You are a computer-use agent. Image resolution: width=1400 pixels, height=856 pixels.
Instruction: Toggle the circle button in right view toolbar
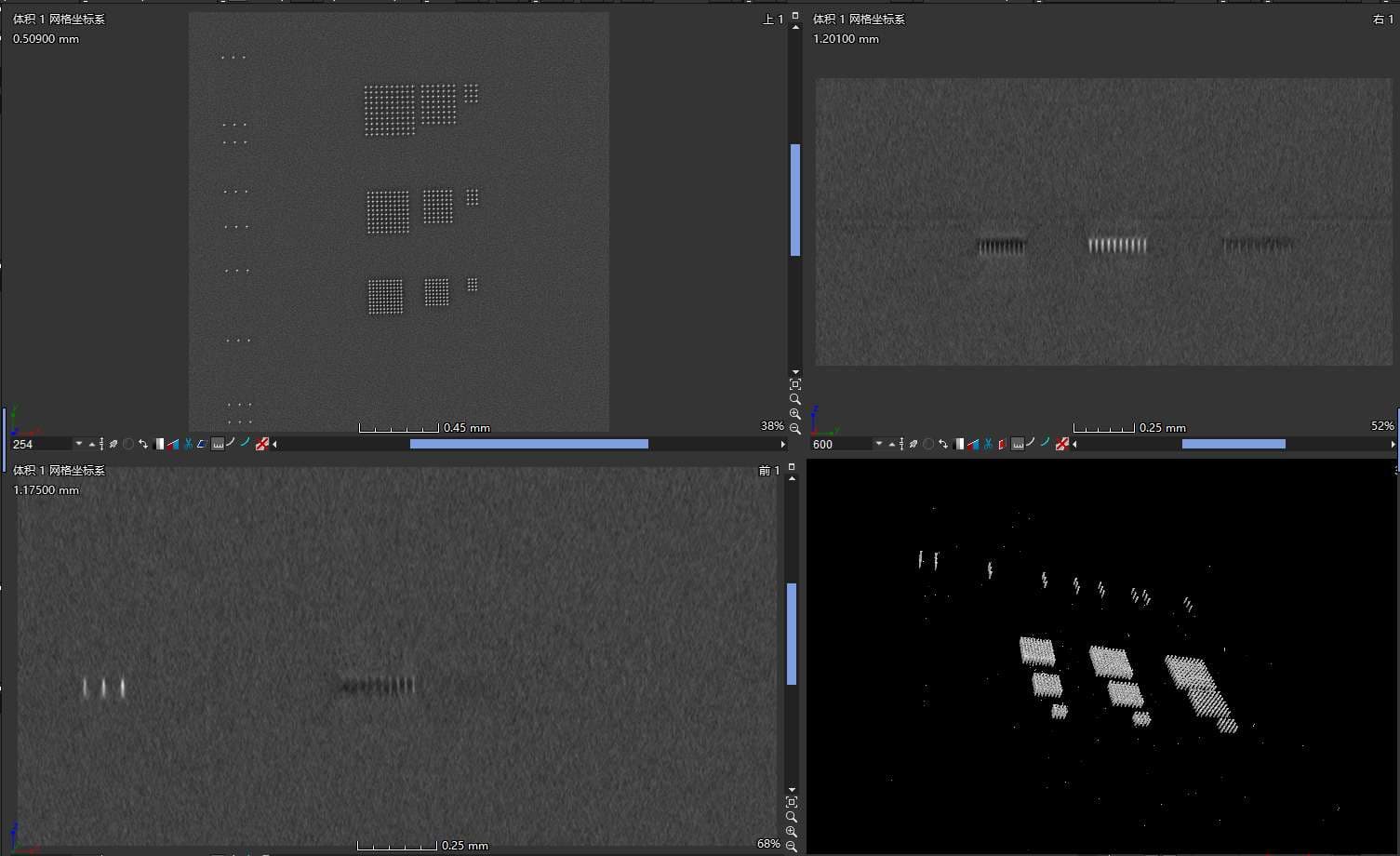[x=928, y=444]
